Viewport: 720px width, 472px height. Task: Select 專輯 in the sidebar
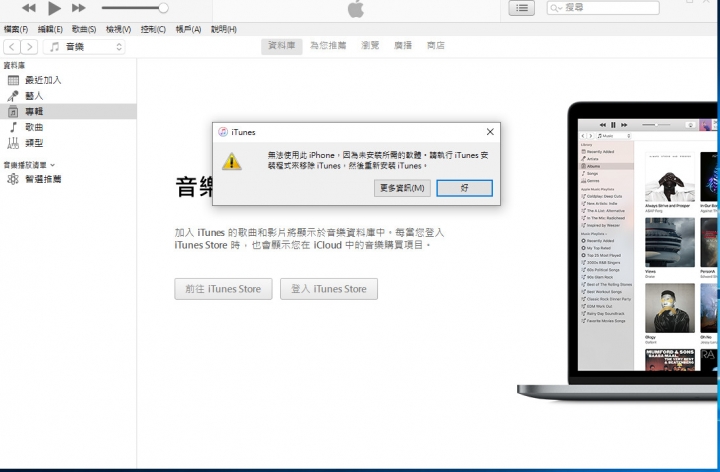click(68, 112)
